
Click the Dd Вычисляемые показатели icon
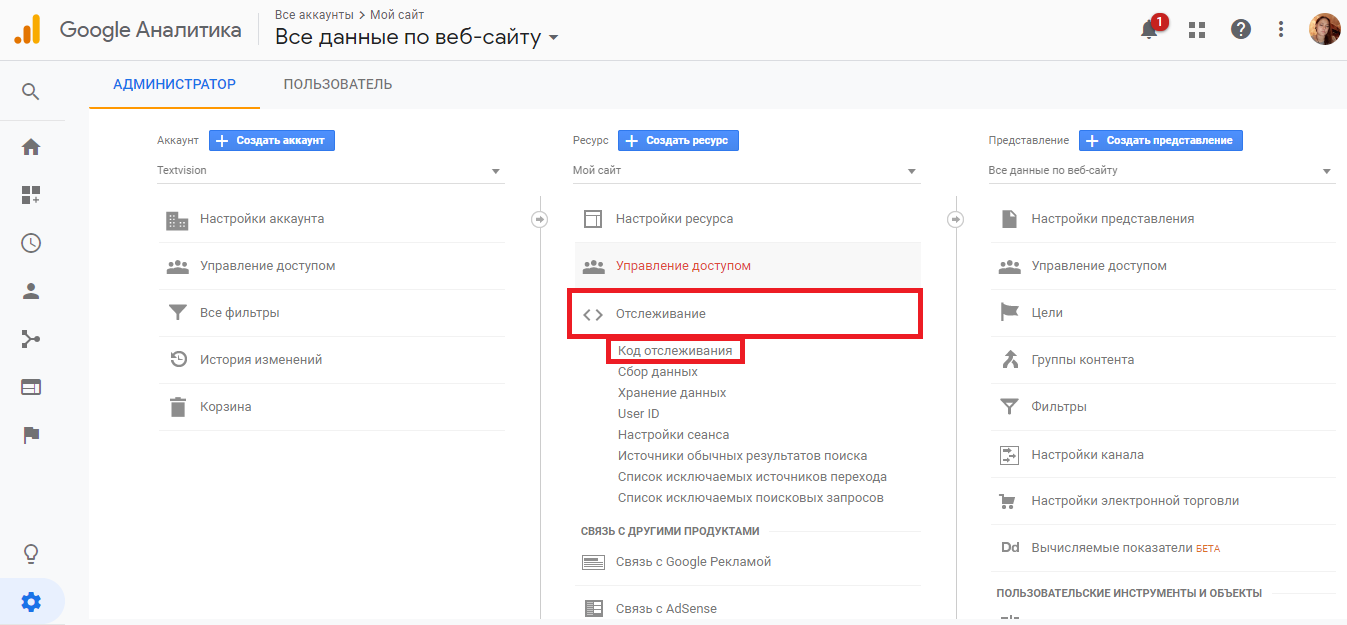(1010, 548)
